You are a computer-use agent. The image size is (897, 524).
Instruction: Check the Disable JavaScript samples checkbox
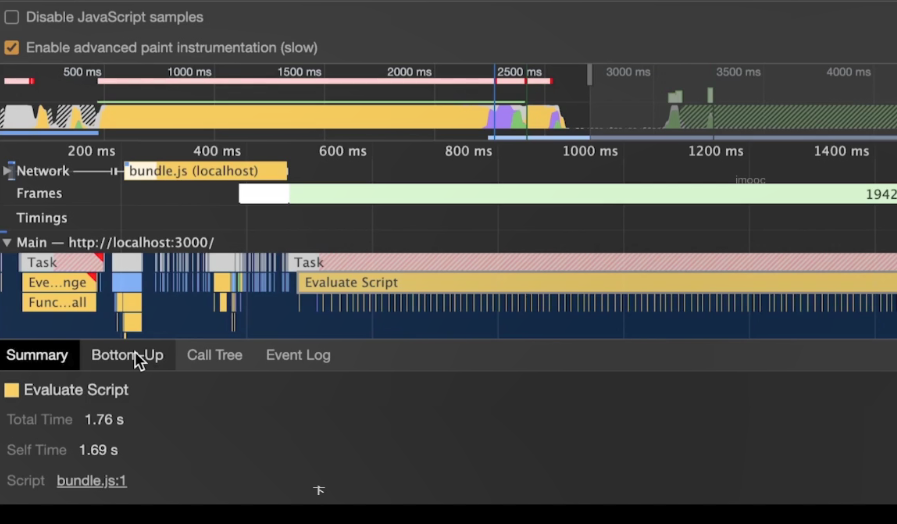pos(11,17)
